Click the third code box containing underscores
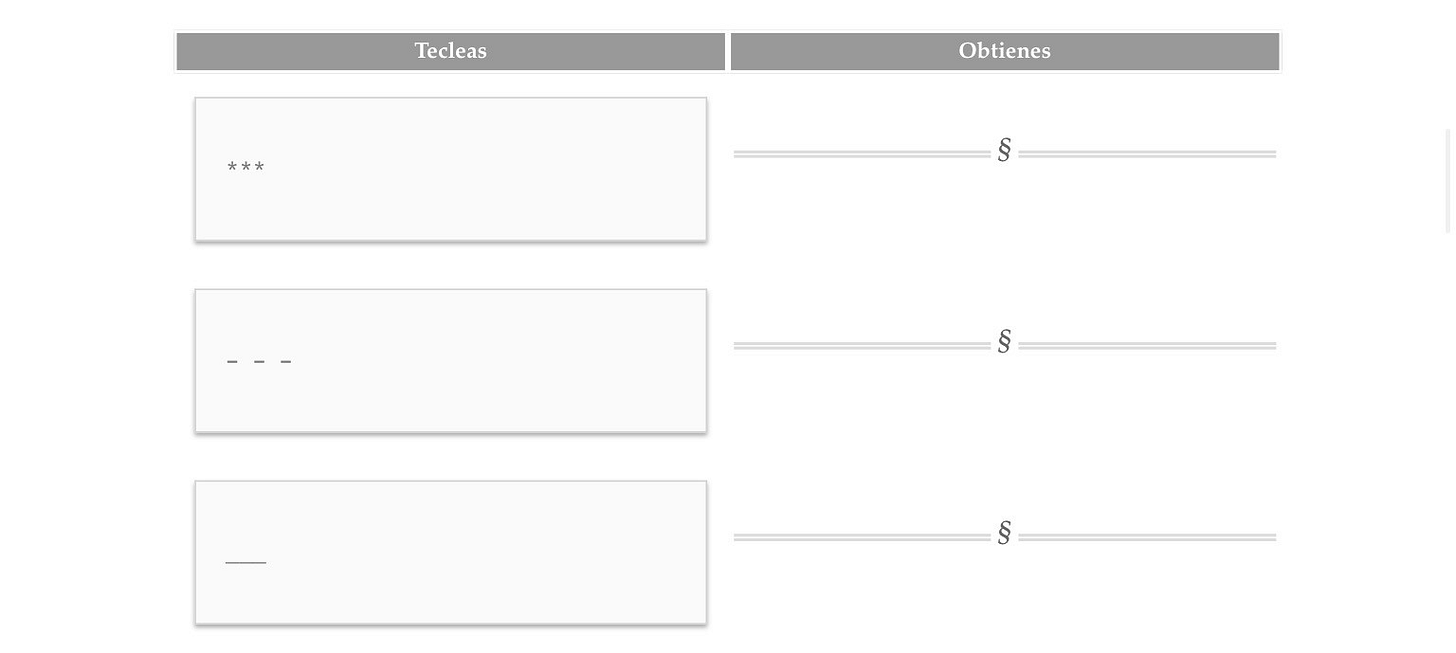 [451, 553]
